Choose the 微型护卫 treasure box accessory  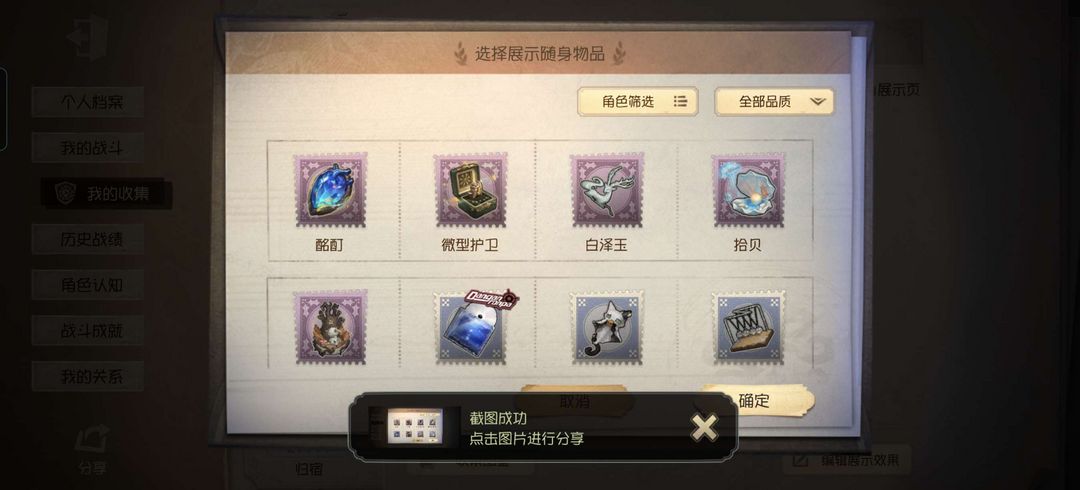pyautogui.click(x=470, y=191)
